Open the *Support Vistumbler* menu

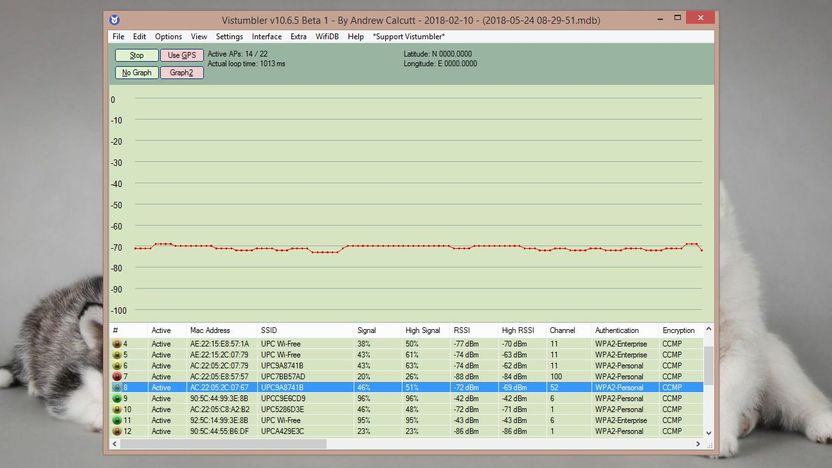pyautogui.click(x=409, y=37)
